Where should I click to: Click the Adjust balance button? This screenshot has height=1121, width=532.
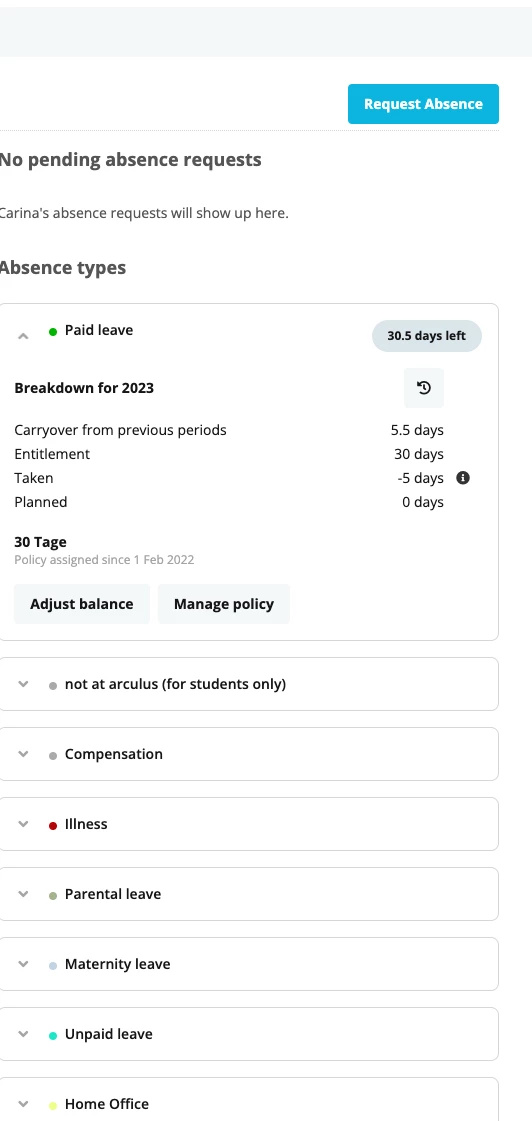82,604
